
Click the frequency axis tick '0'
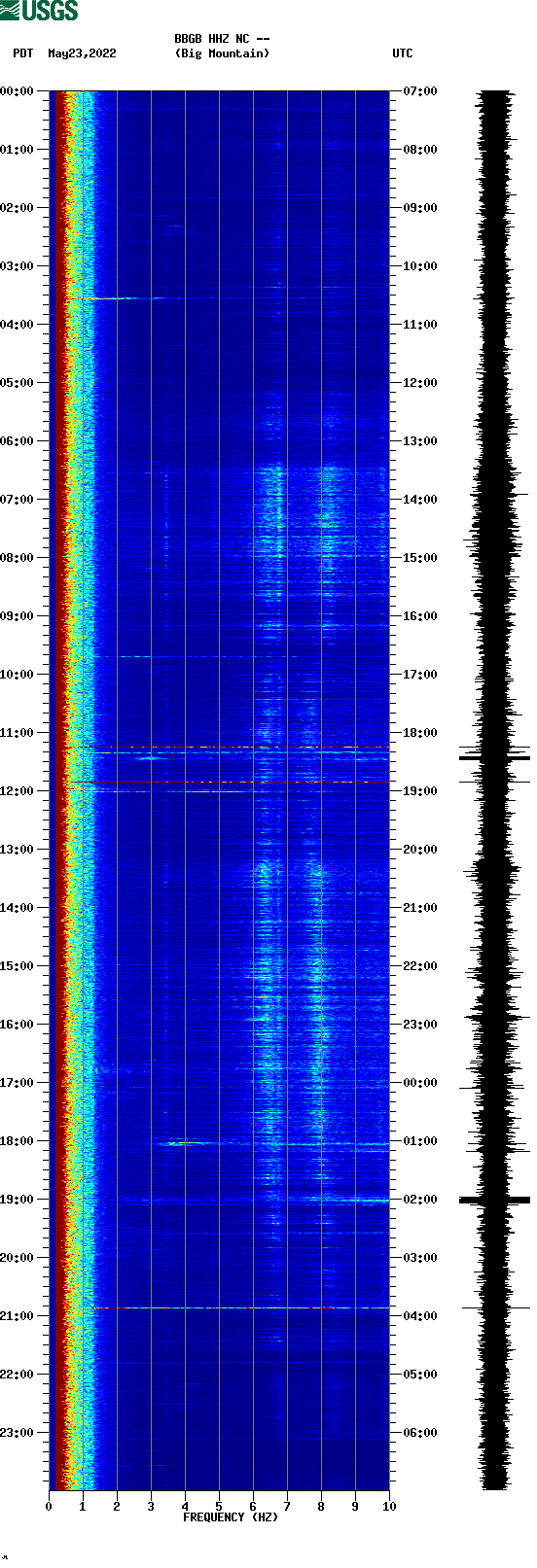pos(49,1507)
